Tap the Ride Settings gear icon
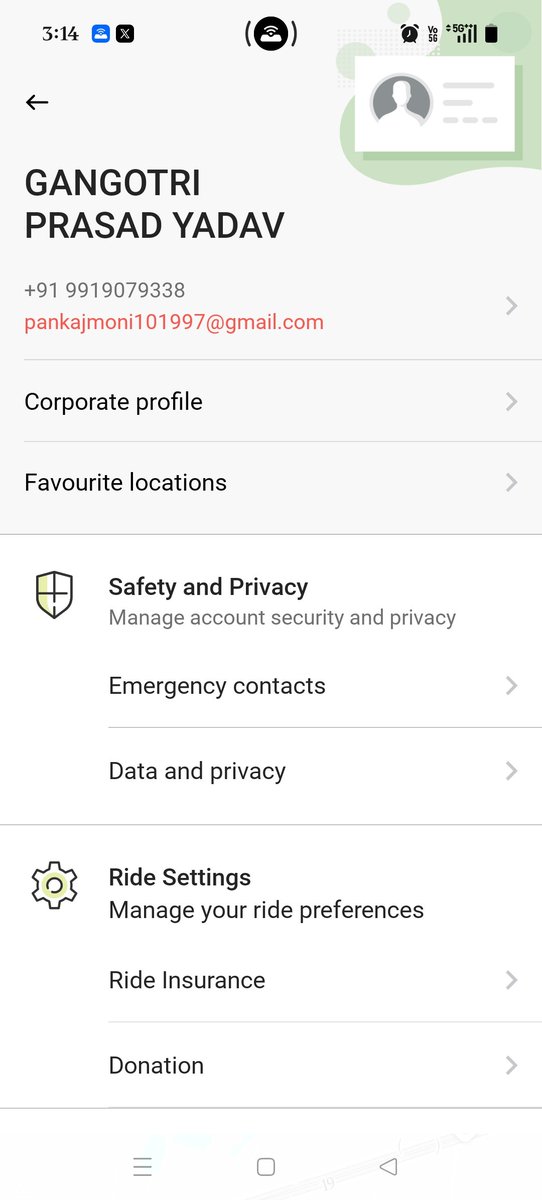The width and height of the screenshot is (542, 1200). 54,885
